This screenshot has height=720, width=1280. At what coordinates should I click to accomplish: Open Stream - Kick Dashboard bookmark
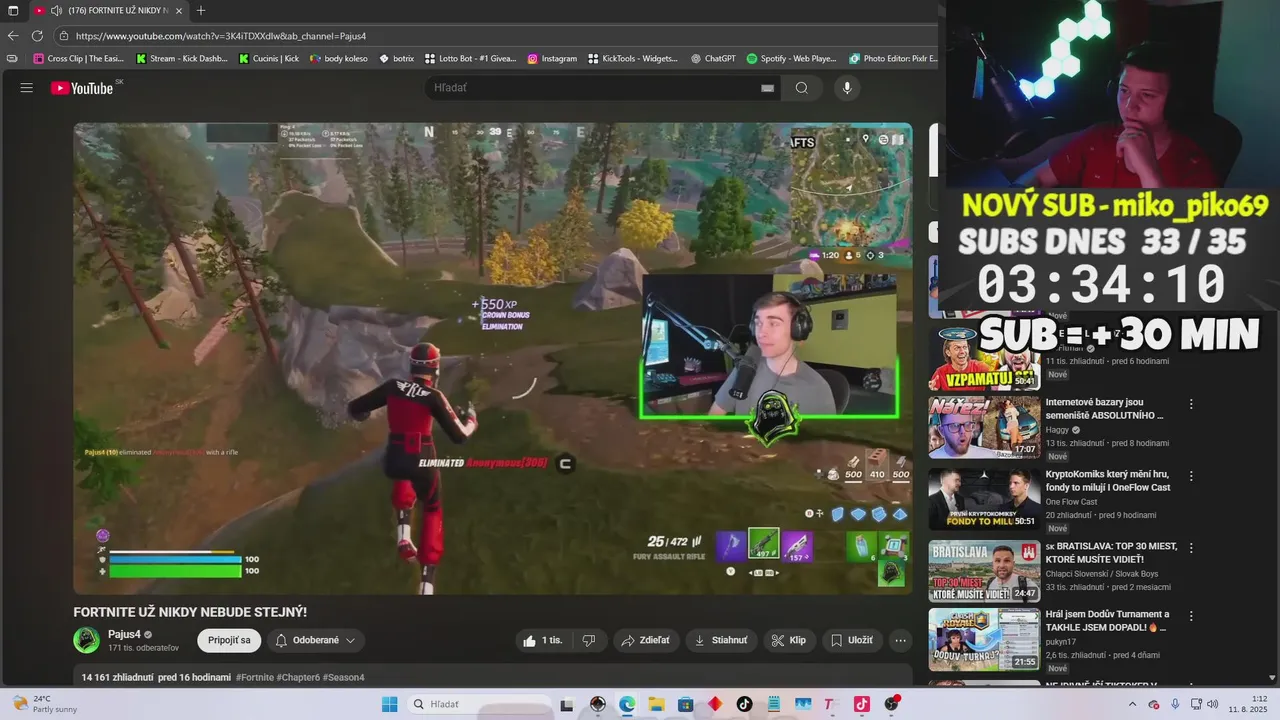click(182, 59)
